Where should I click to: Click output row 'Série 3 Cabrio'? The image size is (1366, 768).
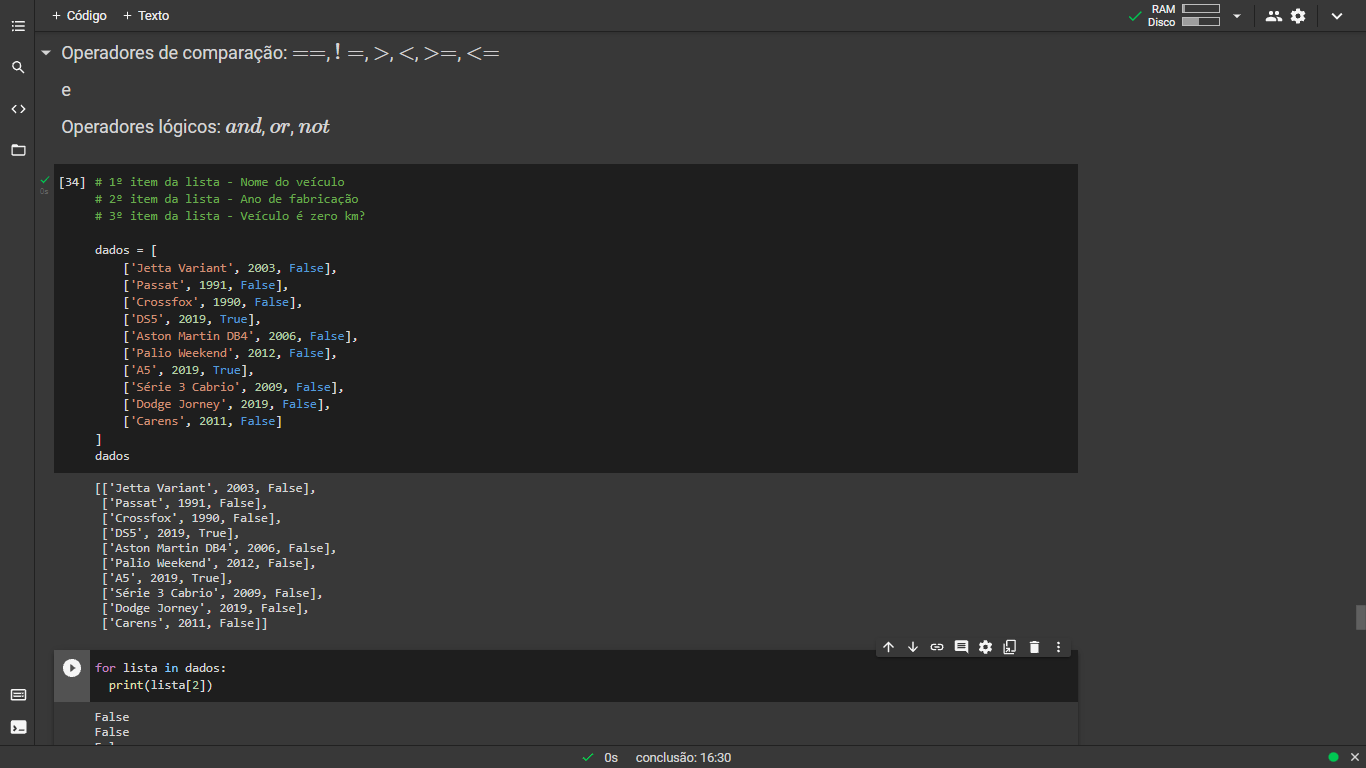212,593
